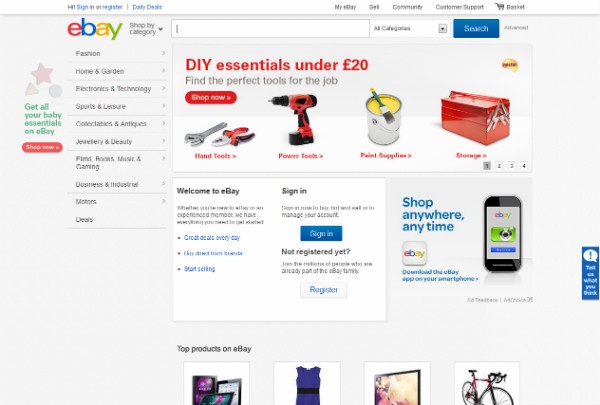The height and width of the screenshot is (405, 600).
Task: Click the Register button
Action: click(324, 290)
